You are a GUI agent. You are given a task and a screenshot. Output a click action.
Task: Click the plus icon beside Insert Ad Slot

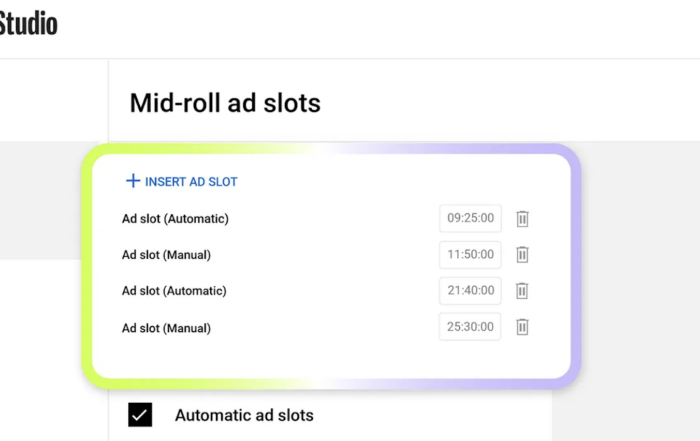(x=133, y=181)
